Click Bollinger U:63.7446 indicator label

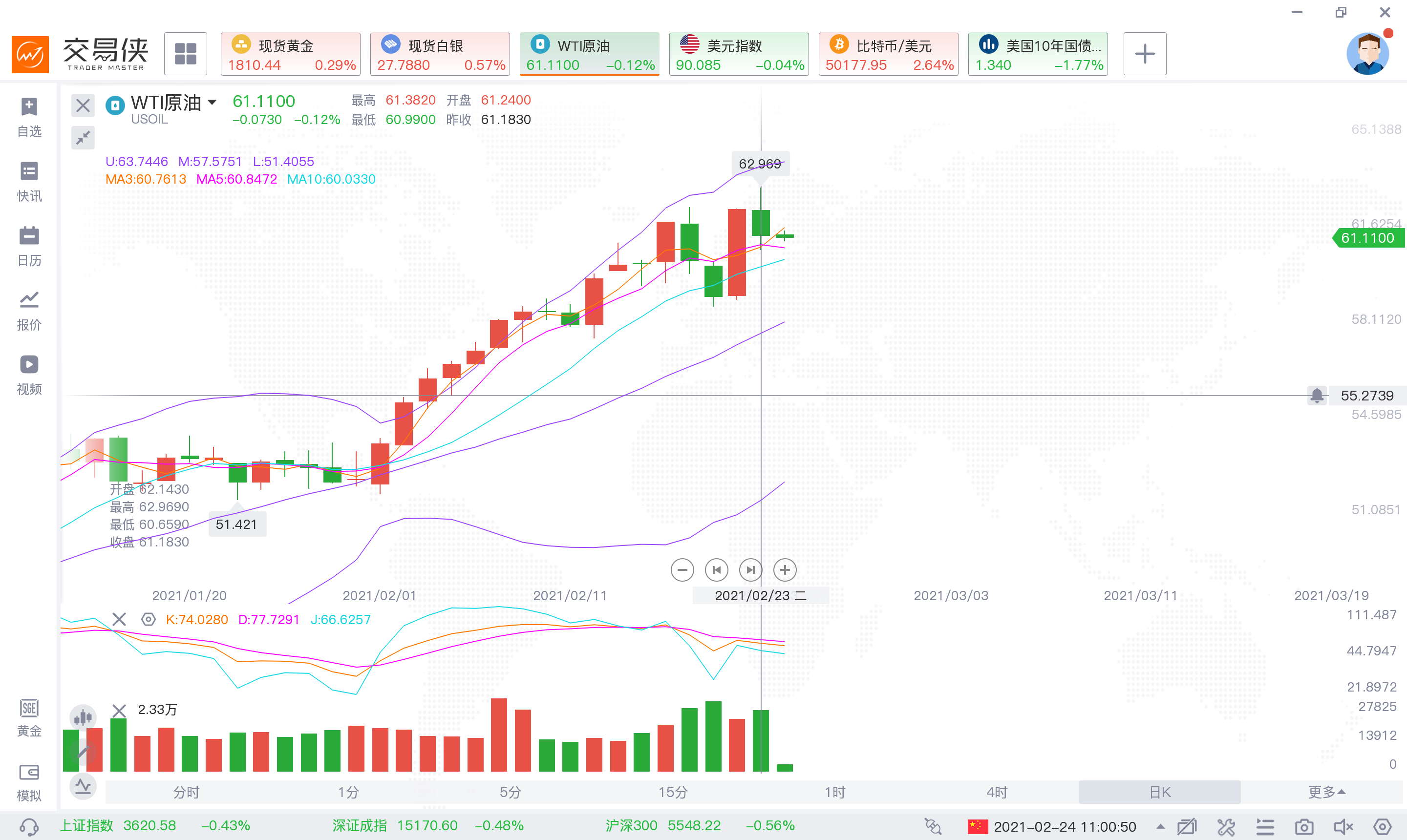tap(136, 161)
